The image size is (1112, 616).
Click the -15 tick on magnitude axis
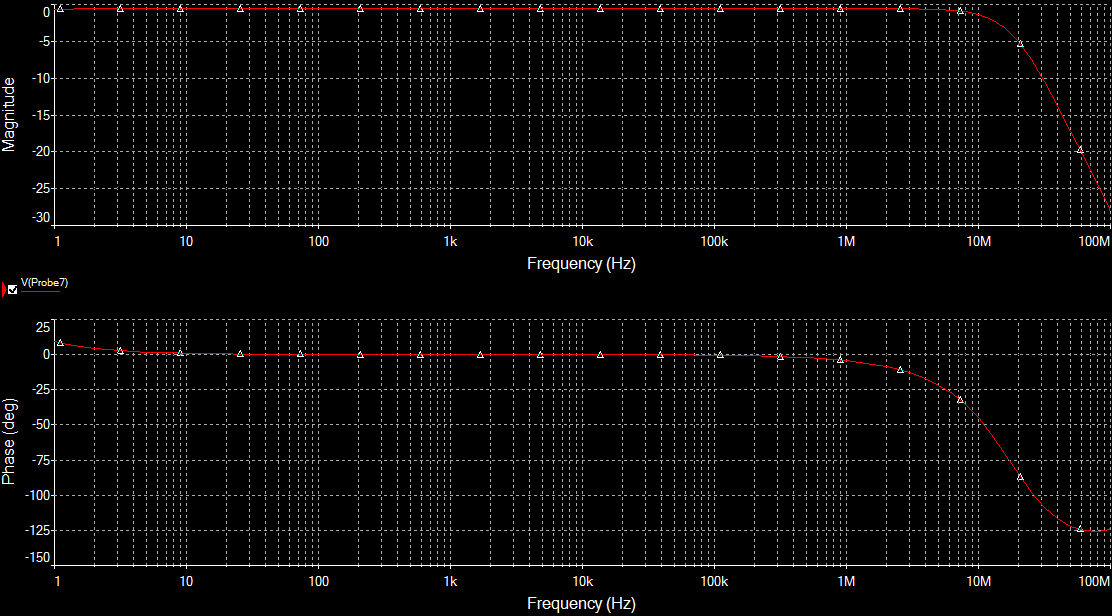(40, 116)
